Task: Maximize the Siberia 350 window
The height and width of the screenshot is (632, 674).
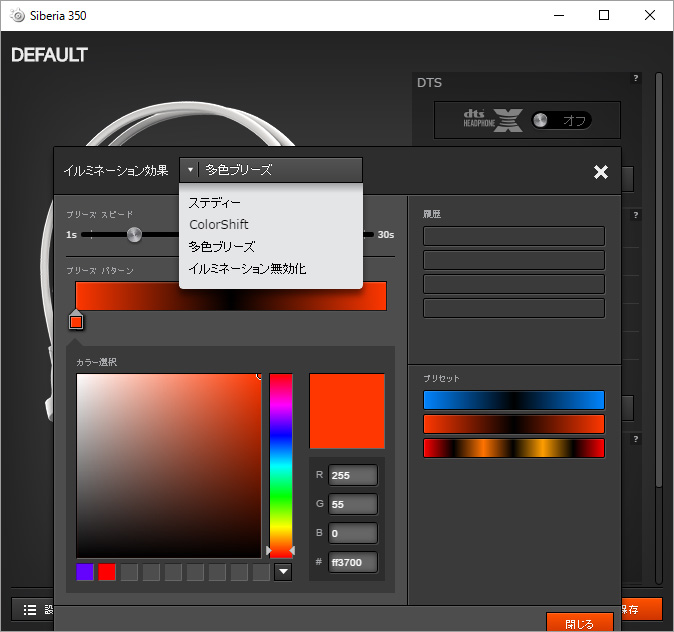Action: [x=604, y=15]
